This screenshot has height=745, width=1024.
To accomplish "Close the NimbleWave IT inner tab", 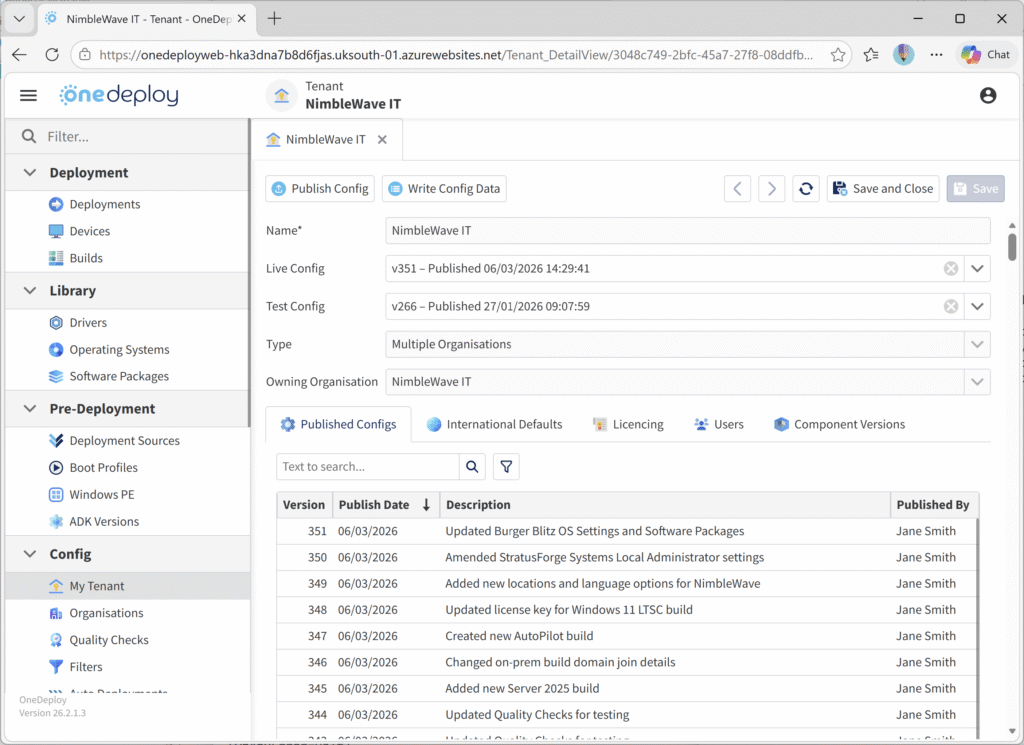I will [x=382, y=140].
